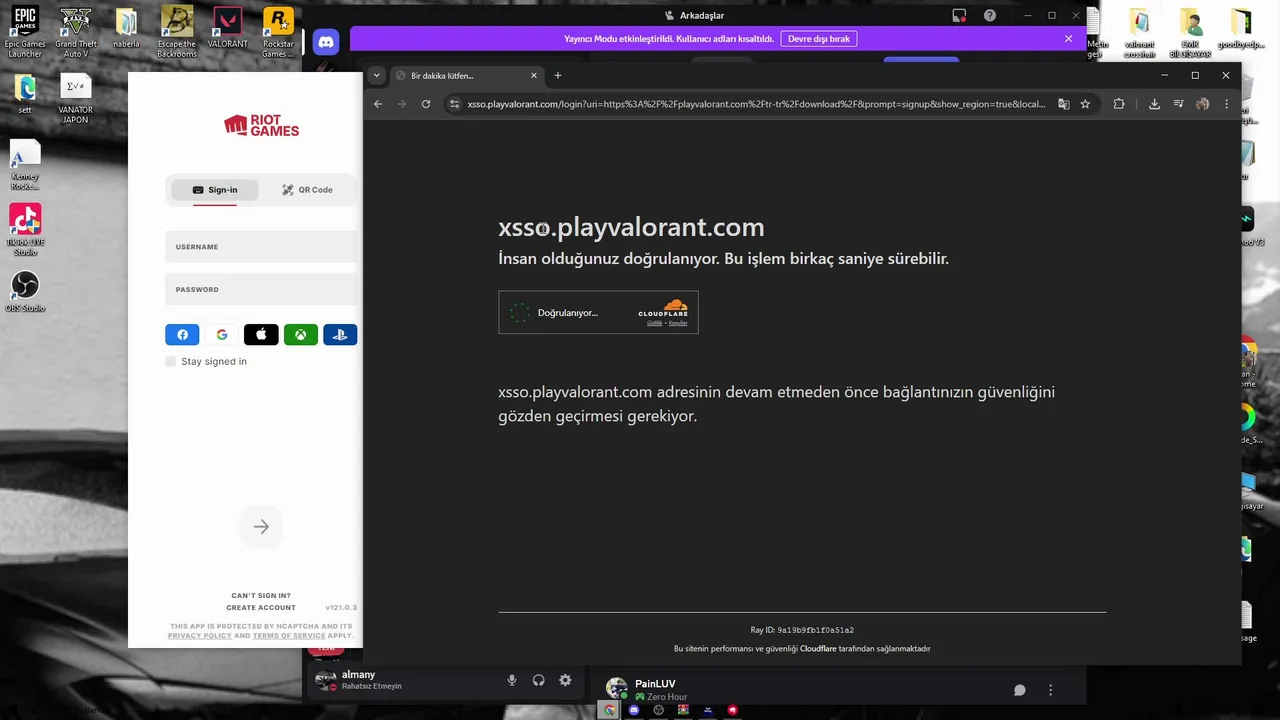This screenshot has height=720, width=1280.
Task: Sign in with Google in Riot client
Action: pos(222,335)
